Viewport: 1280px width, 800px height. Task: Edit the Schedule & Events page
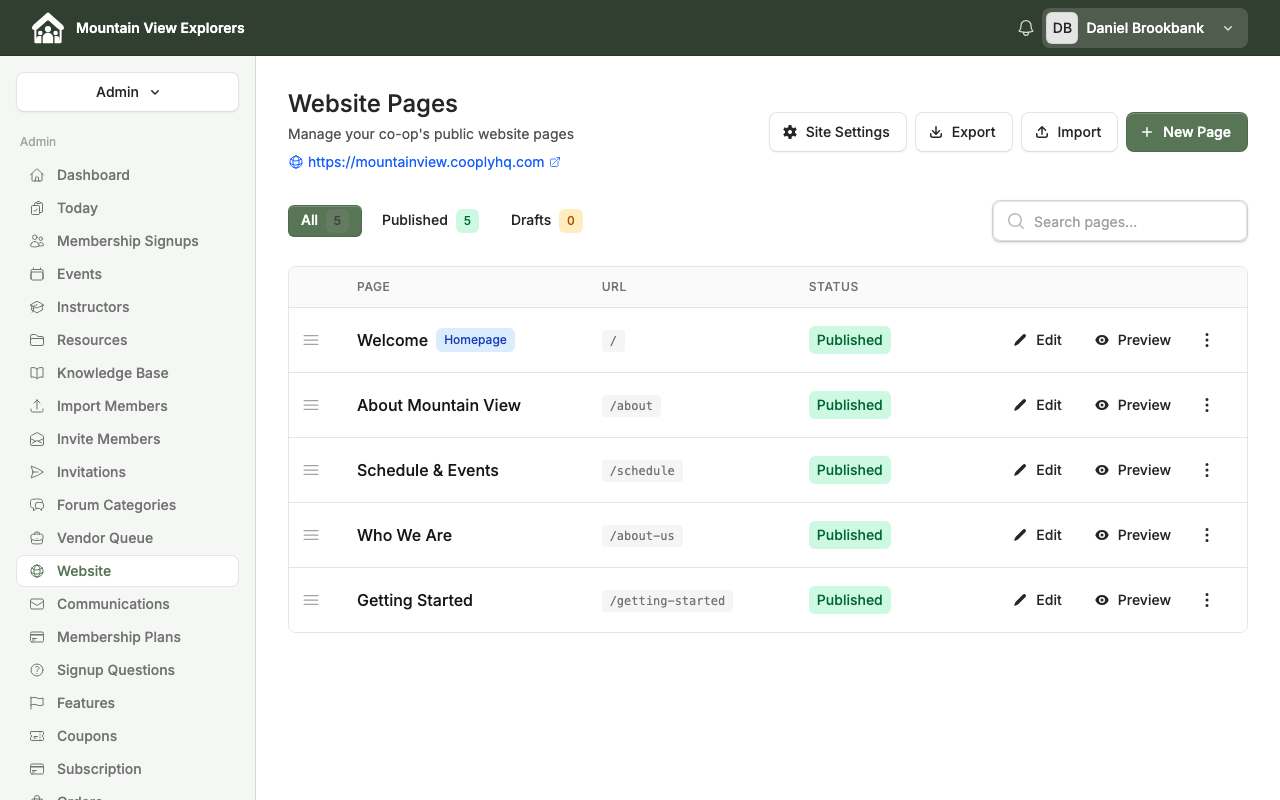coord(1038,470)
